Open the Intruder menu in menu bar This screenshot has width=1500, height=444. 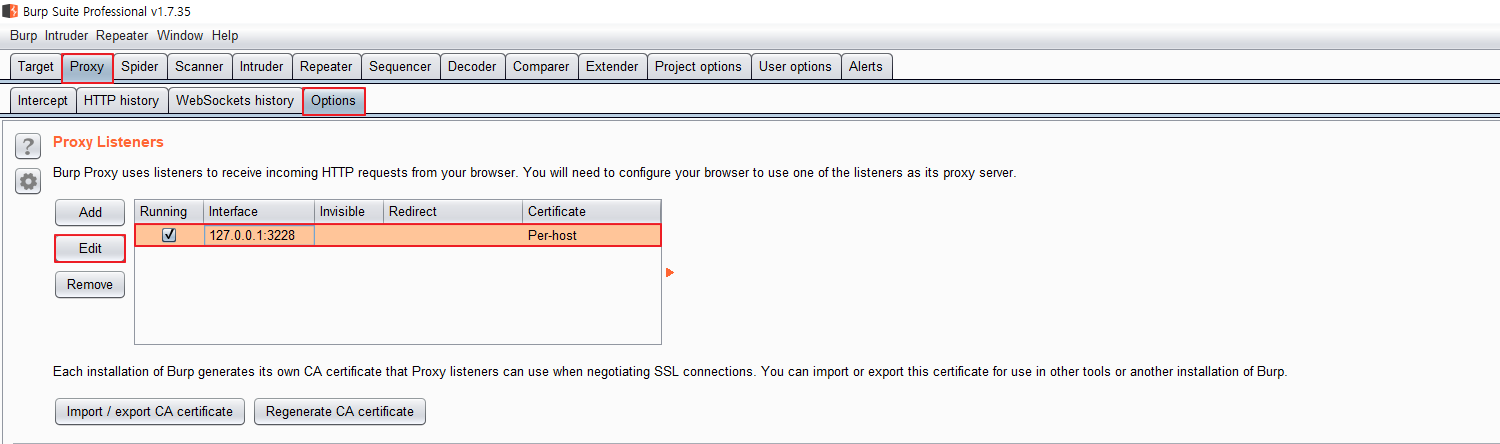pyautogui.click(x=67, y=35)
